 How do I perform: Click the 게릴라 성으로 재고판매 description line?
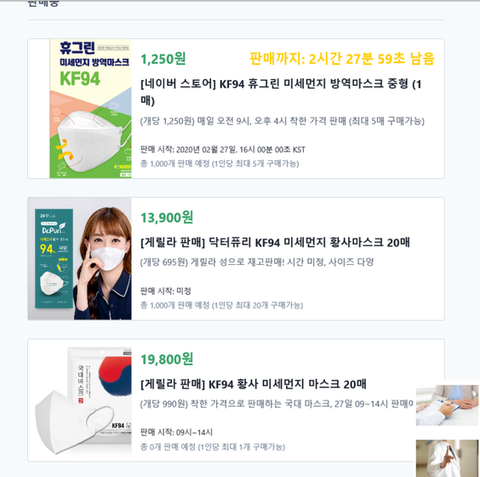257,262
